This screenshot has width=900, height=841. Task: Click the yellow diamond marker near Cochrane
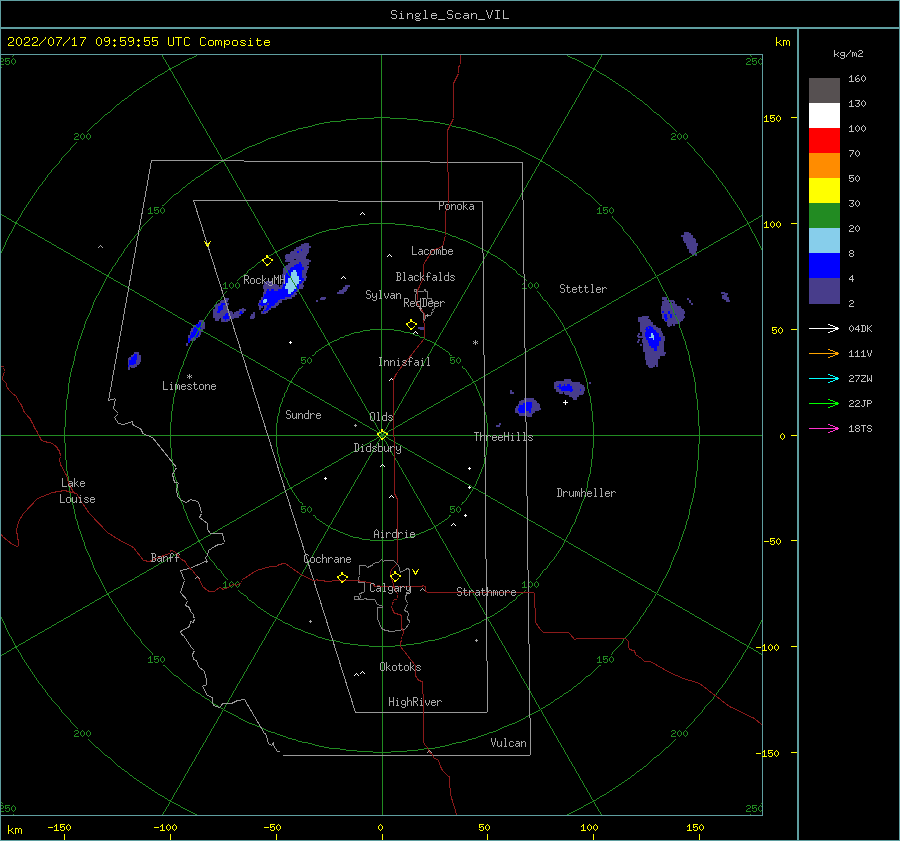[x=342, y=578]
